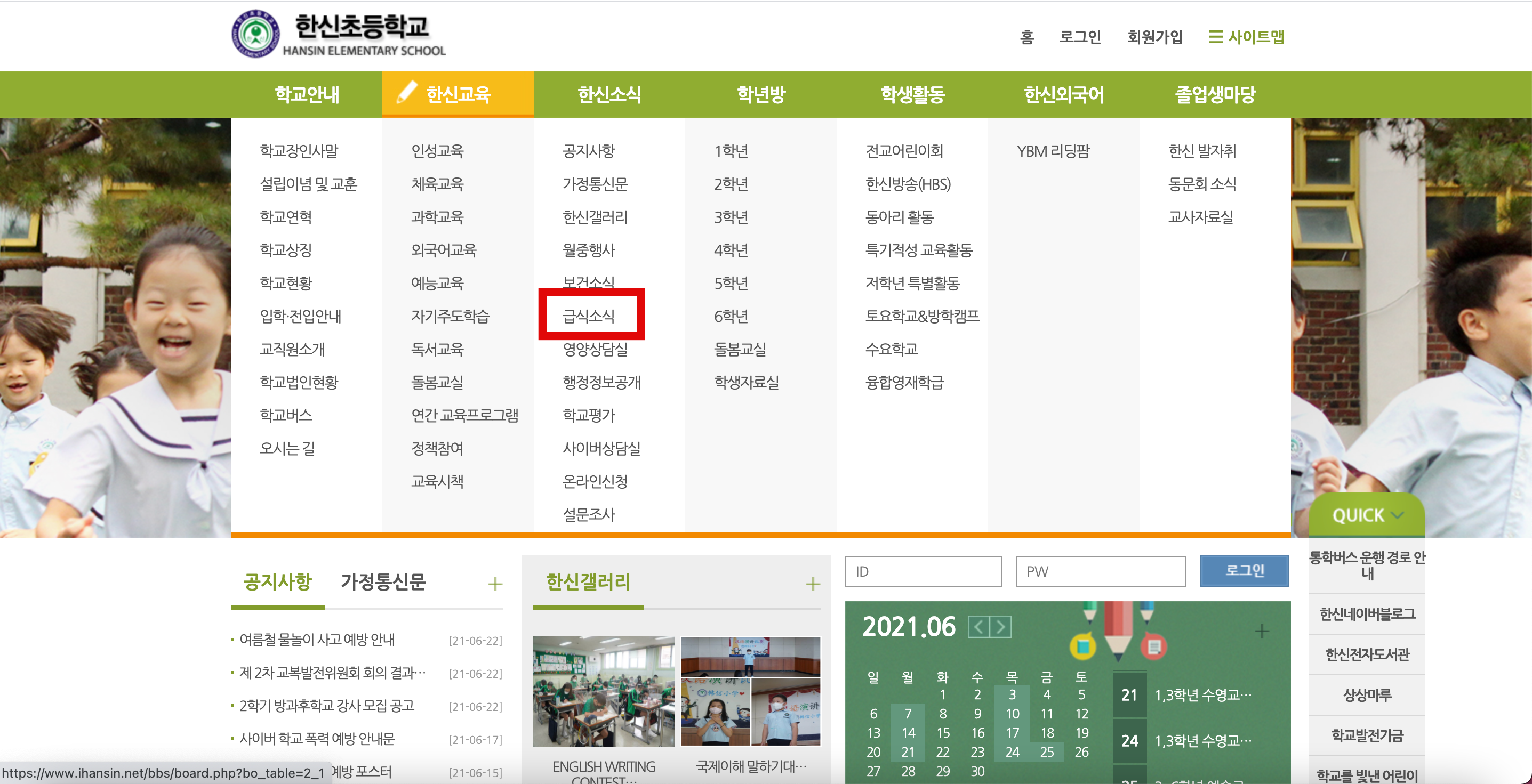
Task: Collapse the QUICK menu chevron
Action: click(x=1398, y=515)
